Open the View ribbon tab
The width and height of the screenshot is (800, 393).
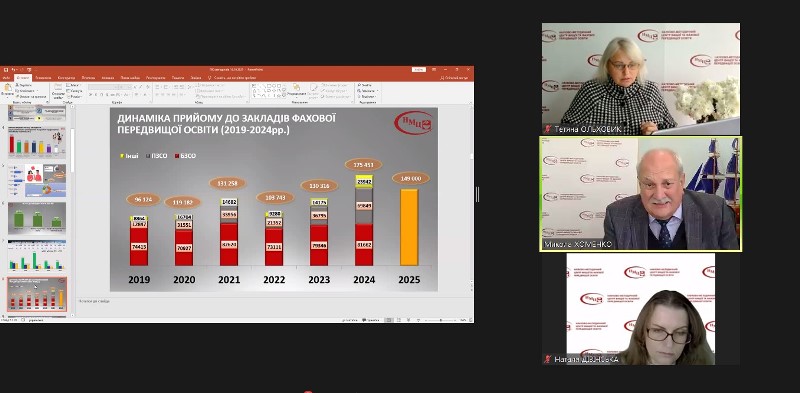pyautogui.click(x=178, y=78)
